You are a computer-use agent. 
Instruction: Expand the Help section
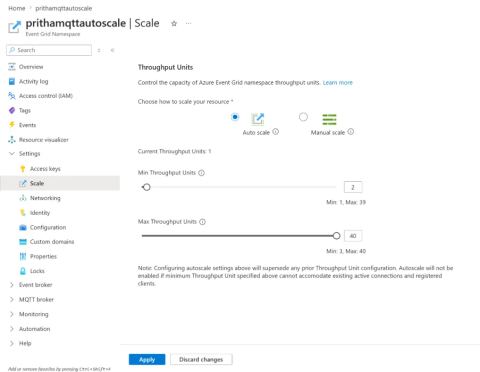pyautogui.click(x=12, y=343)
